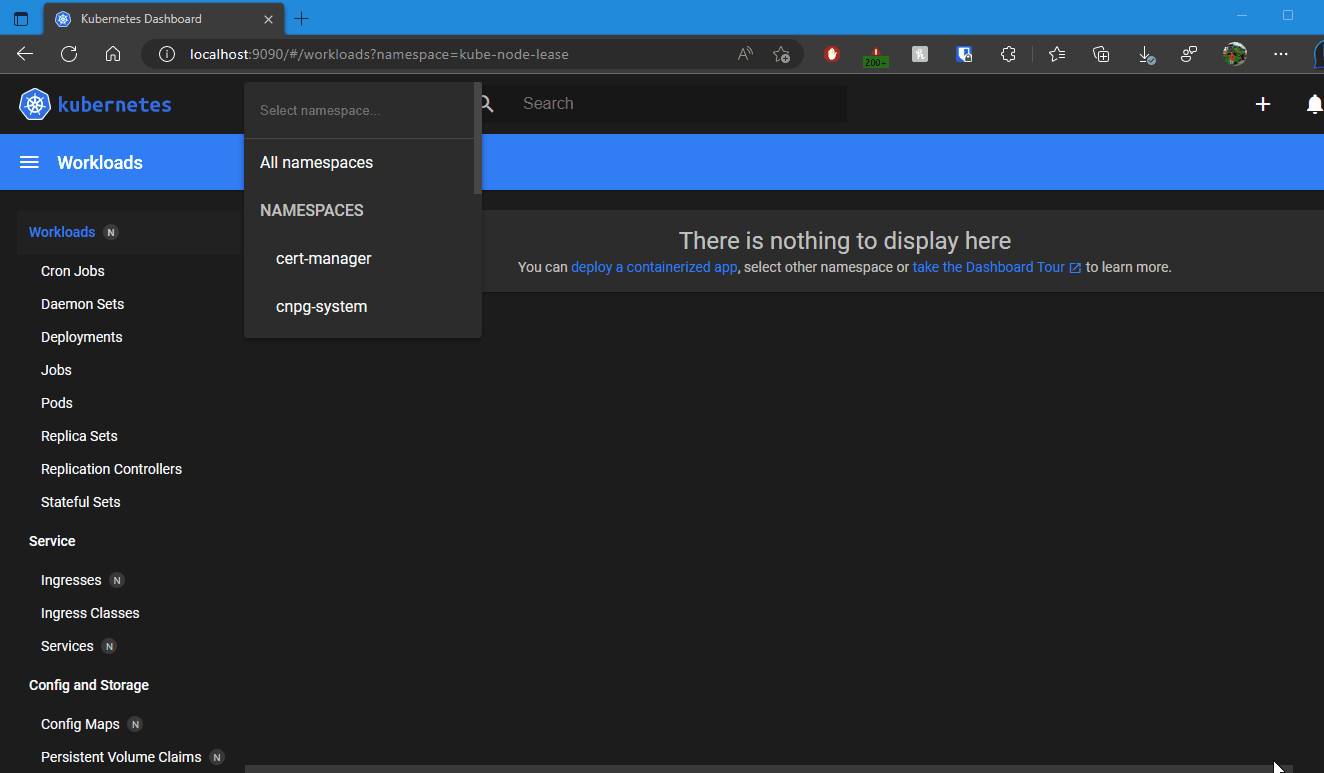This screenshot has height=773, width=1324.
Task: Open the hamburger navigation menu
Action: 29,162
